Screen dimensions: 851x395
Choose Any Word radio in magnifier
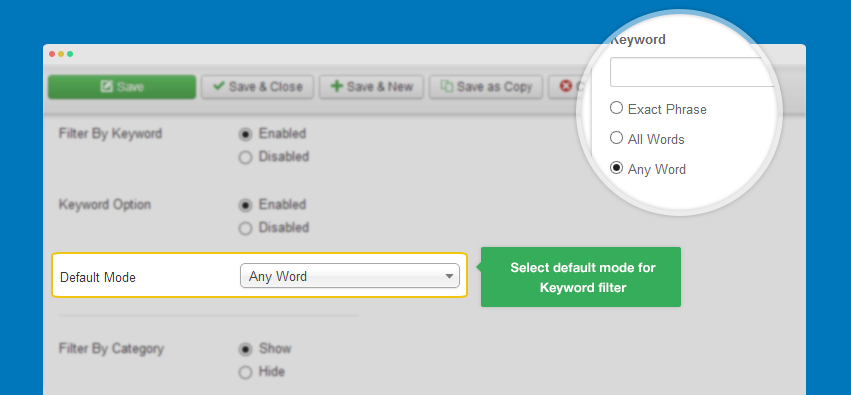click(616, 168)
